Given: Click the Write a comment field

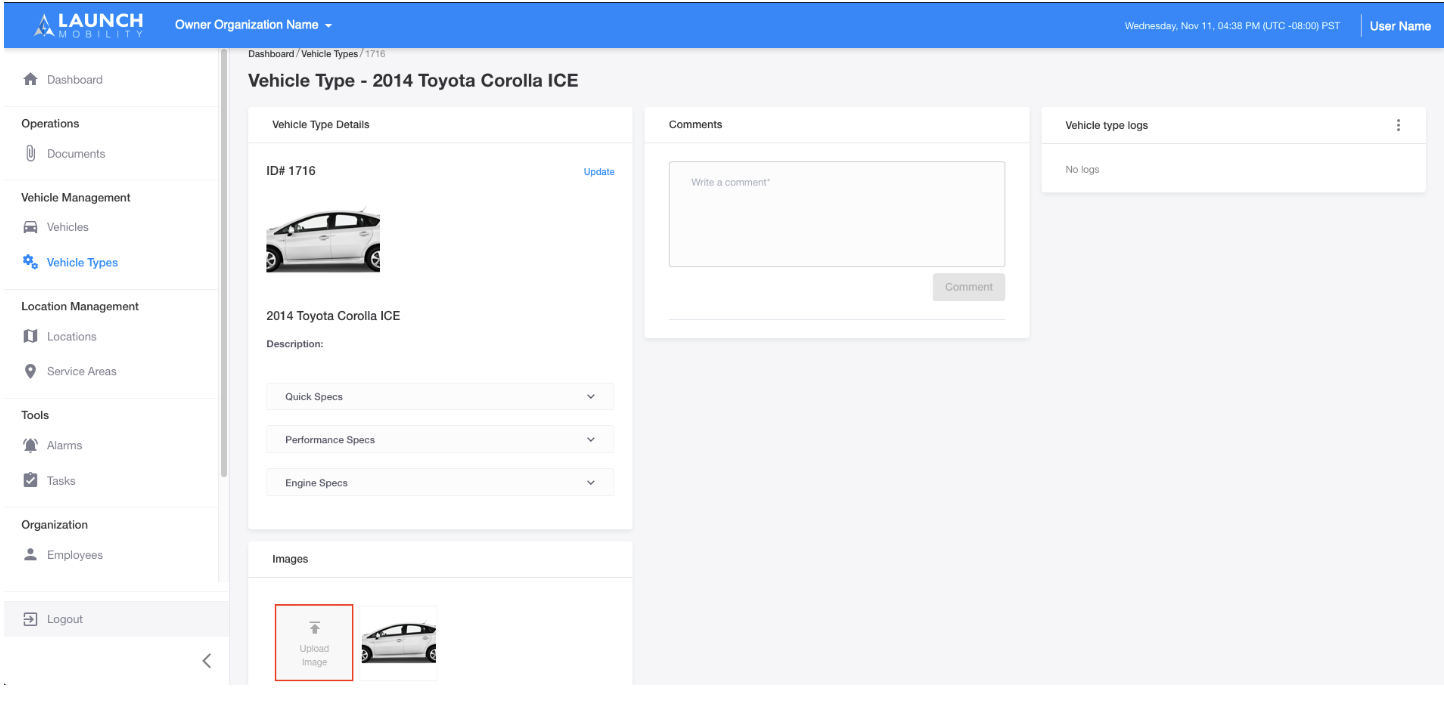Looking at the screenshot, I should tap(837, 214).
